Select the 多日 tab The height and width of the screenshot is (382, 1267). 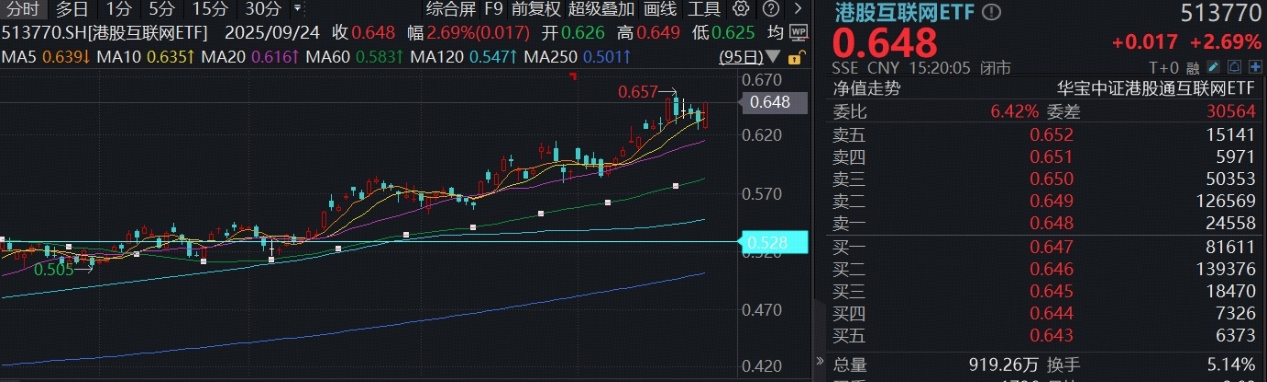pyautogui.click(x=72, y=9)
